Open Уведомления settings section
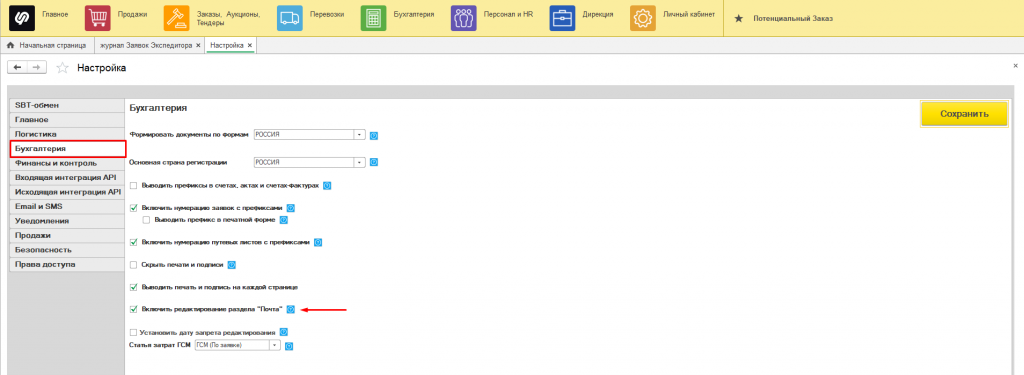The width and height of the screenshot is (1024, 375). point(66,221)
